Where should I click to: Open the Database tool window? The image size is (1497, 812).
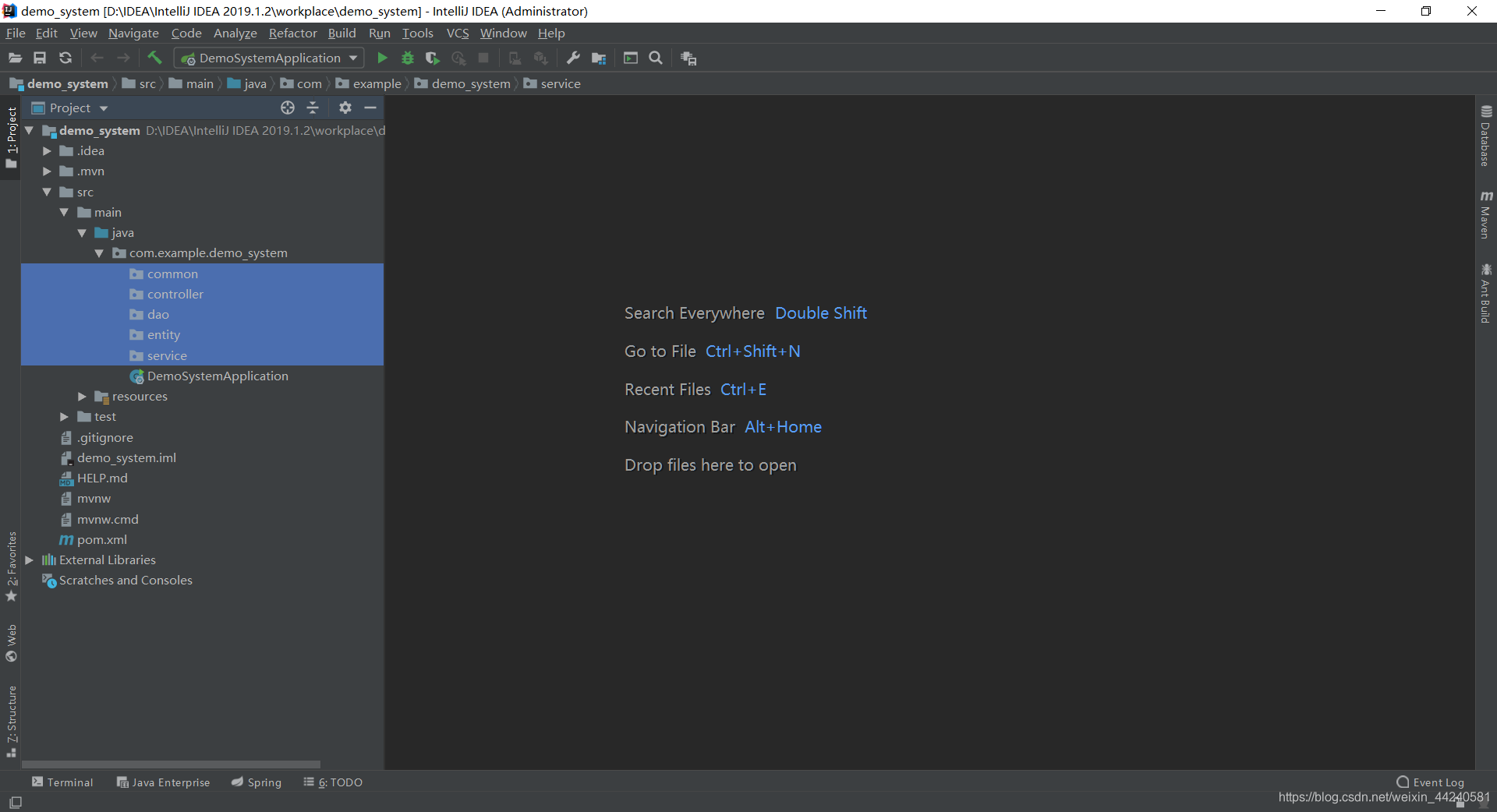click(1486, 136)
